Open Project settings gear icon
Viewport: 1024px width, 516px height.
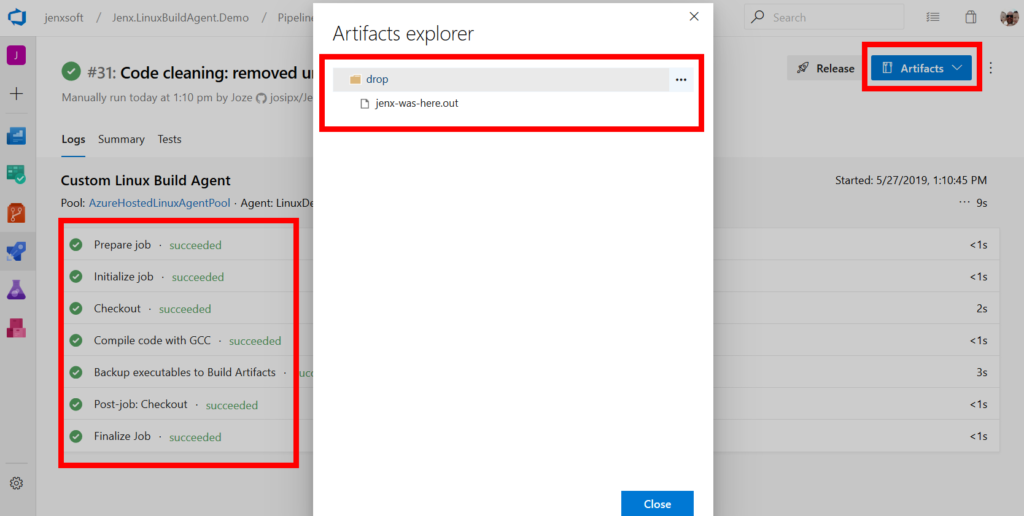(x=16, y=483)
